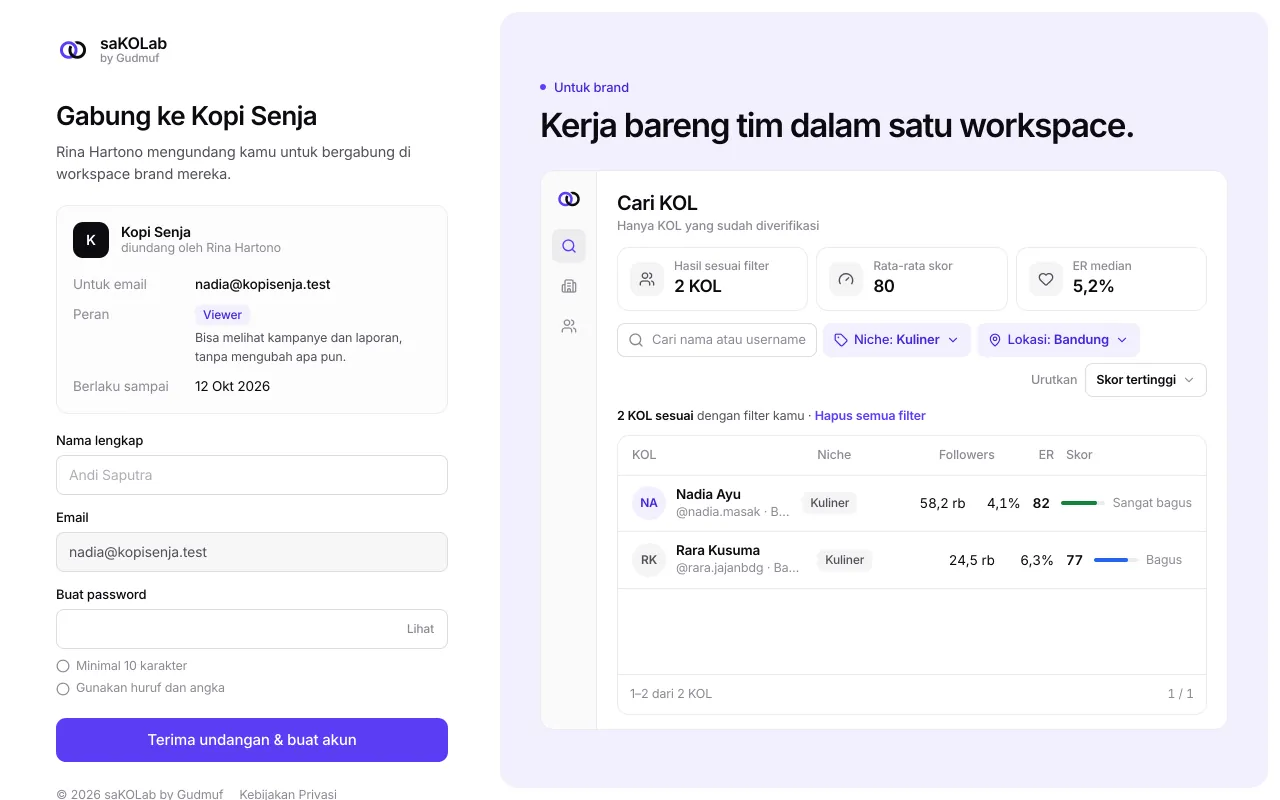This screenshot has width=1280, height=800.
Task: Click the prefilled Email input field
Action: pos(252,552)
